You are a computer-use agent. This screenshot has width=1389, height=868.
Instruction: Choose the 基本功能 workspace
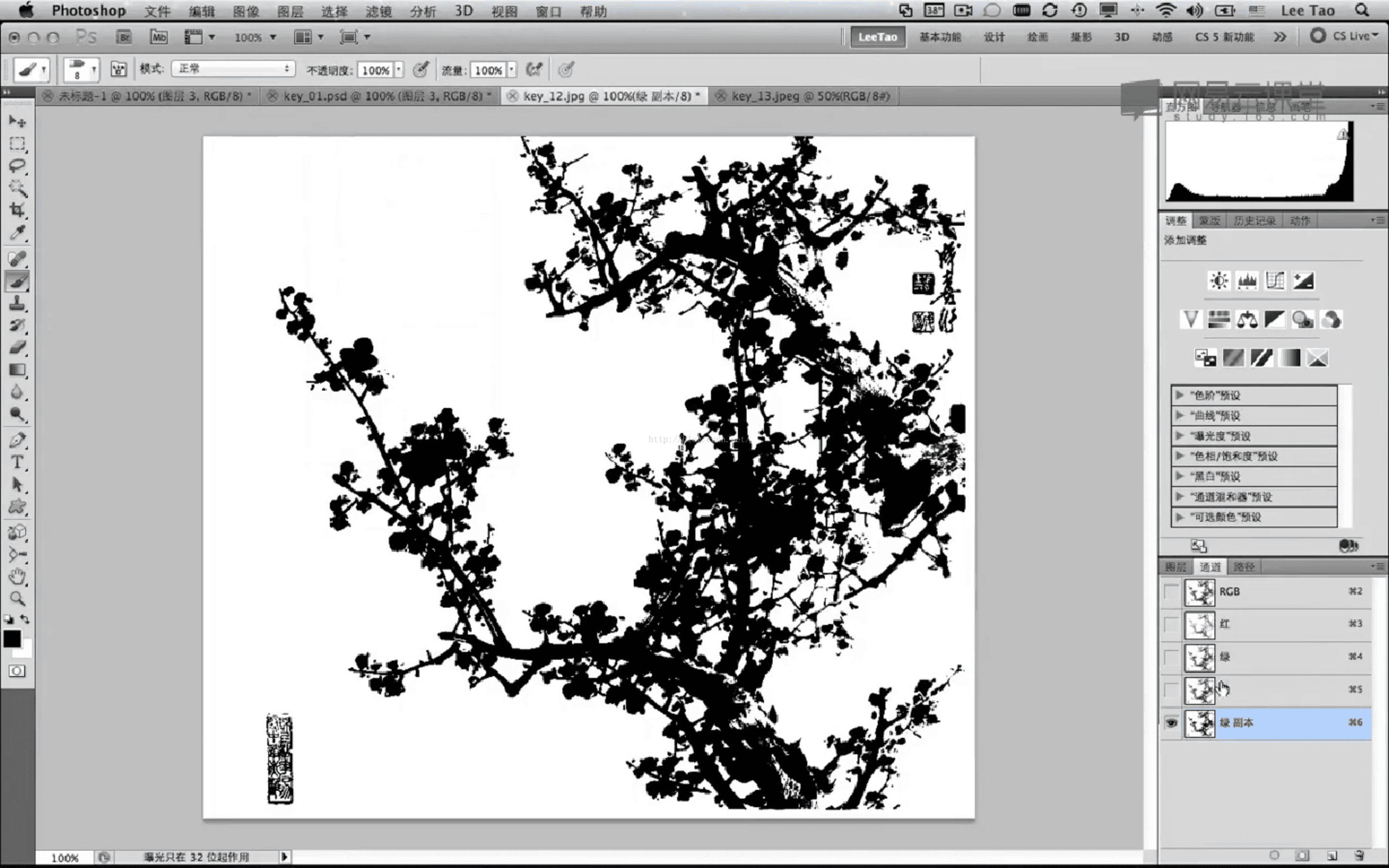[940, 37]
